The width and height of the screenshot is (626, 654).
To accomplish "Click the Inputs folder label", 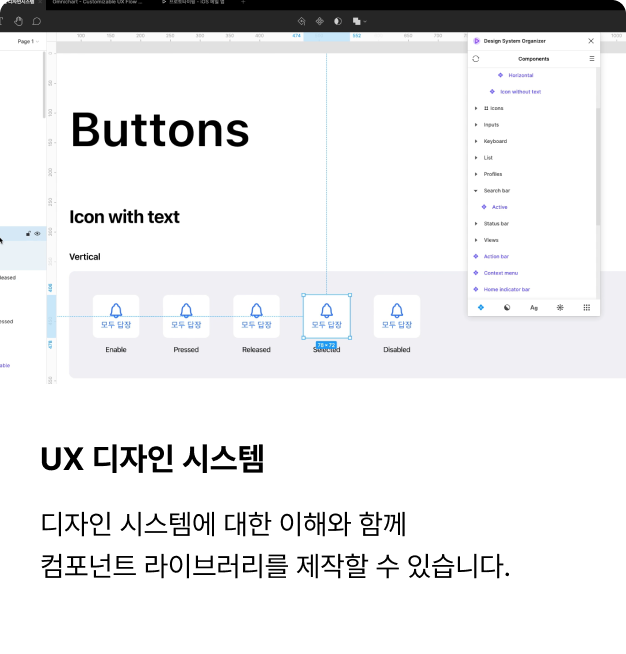I will pyautogui.click(x=491, y=125).
